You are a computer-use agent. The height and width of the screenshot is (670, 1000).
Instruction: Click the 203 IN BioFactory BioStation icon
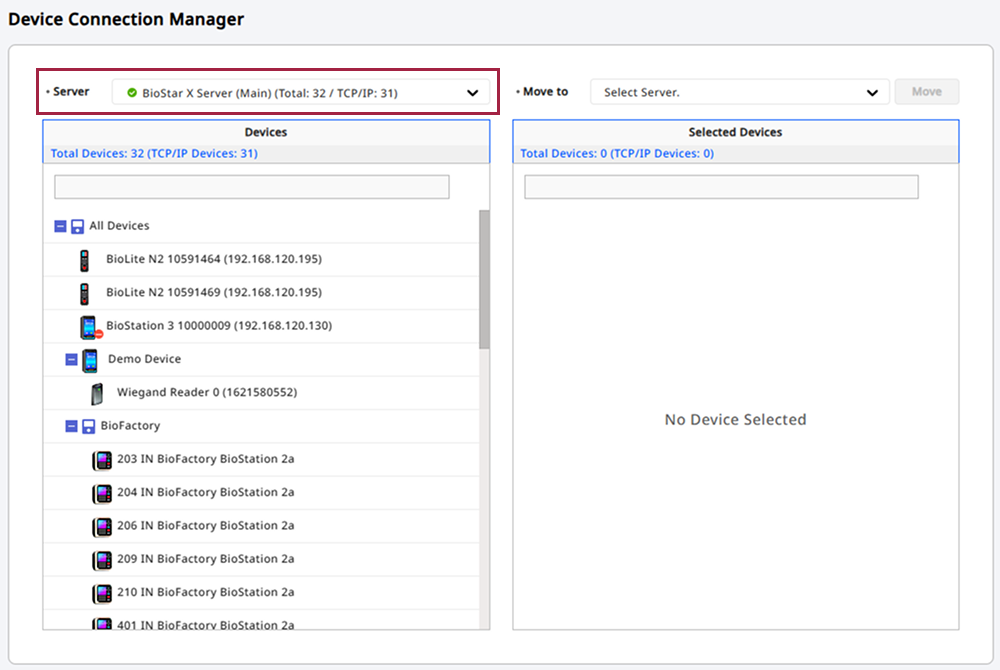tap(102, 460)
